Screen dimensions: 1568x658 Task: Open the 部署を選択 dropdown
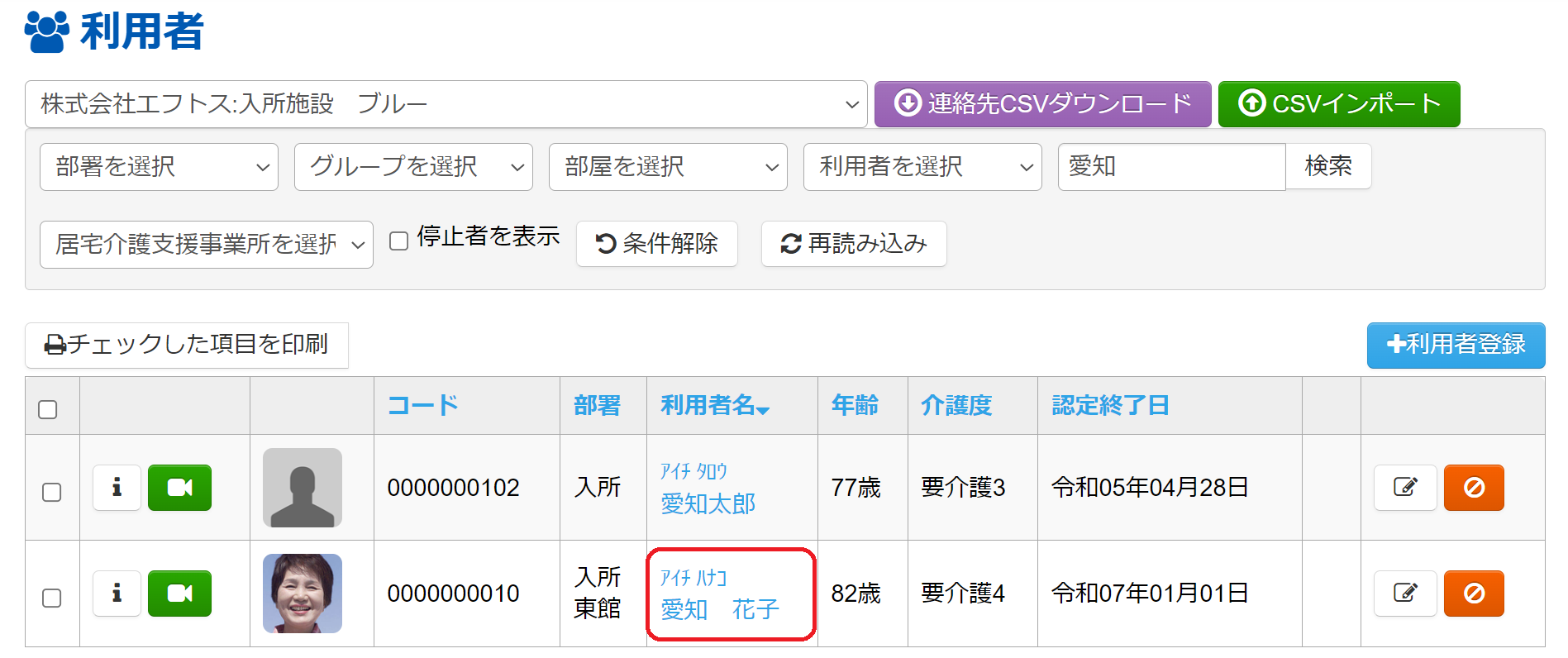point(159,167)
